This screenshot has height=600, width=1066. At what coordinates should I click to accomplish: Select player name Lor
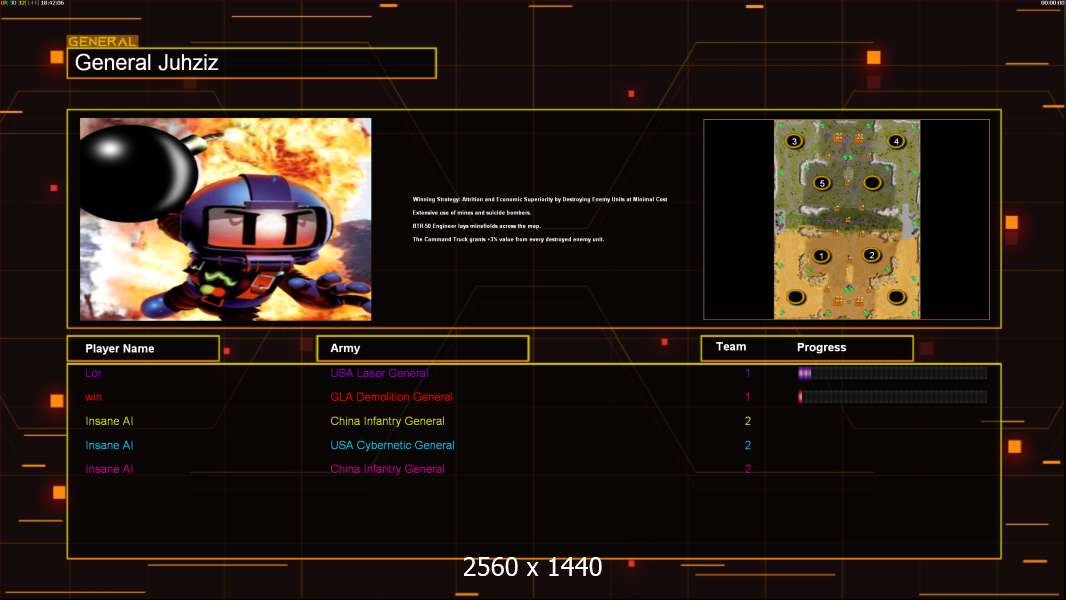93,373
